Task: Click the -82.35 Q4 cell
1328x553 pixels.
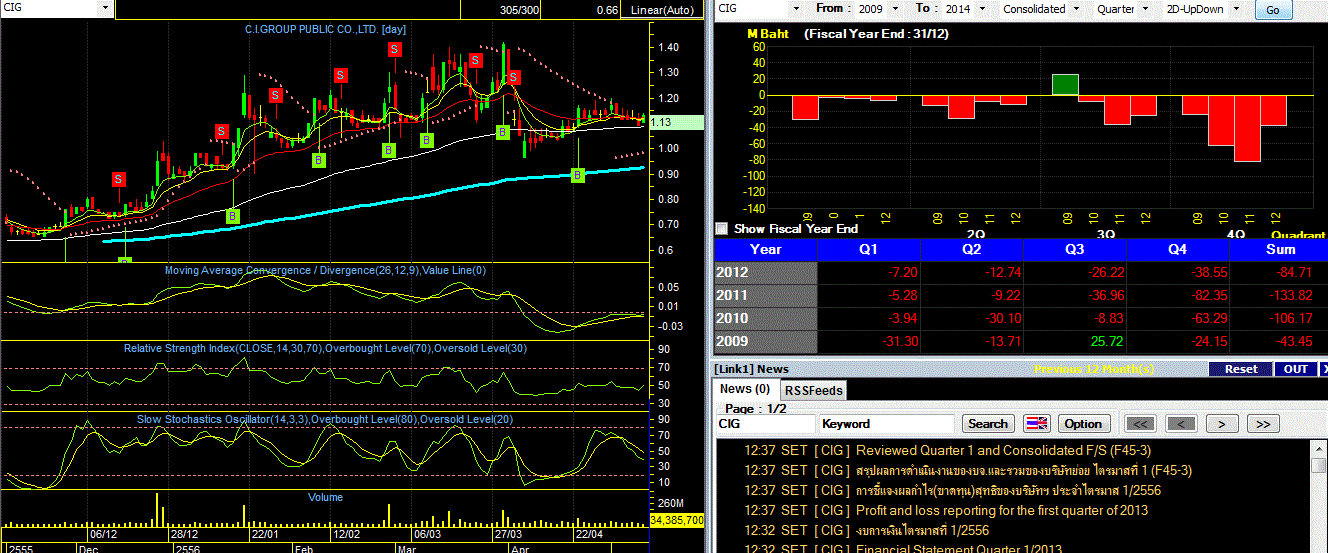Action: (1178, 295)
